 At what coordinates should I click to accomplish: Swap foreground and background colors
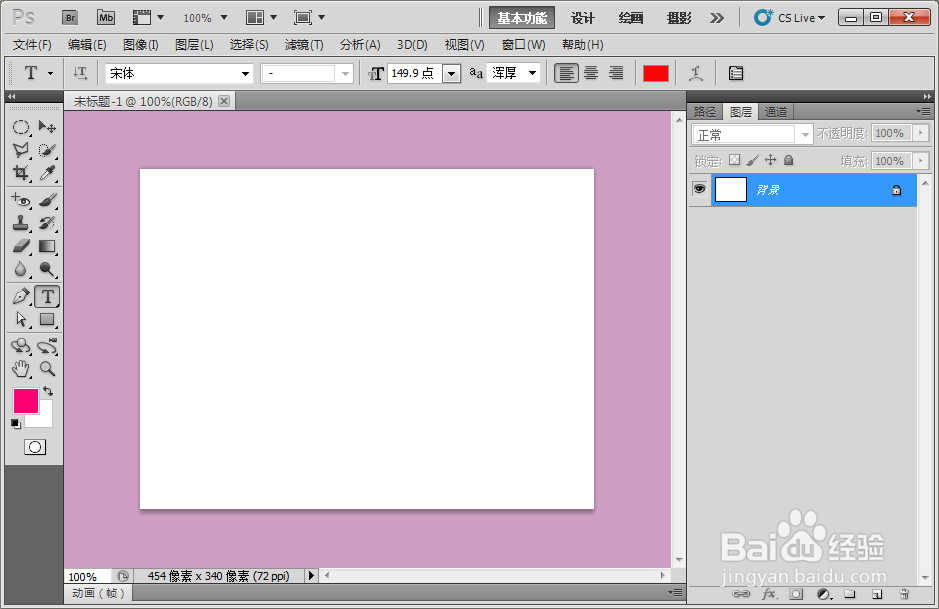pos(48,391)
